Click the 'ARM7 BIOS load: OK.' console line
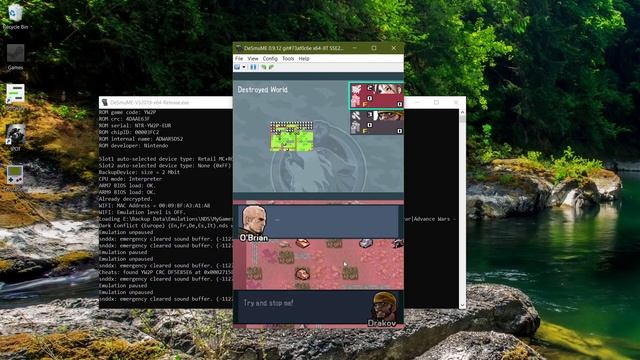Screen dimensions: 640x360 (x=127, y=186)
